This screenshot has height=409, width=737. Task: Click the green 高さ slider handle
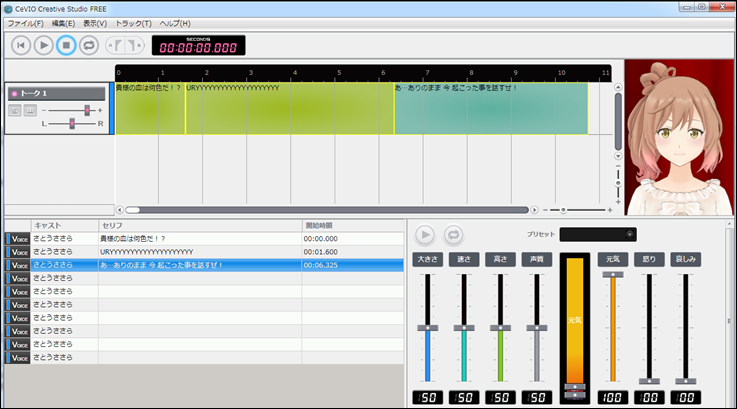(x=500, y=328)
